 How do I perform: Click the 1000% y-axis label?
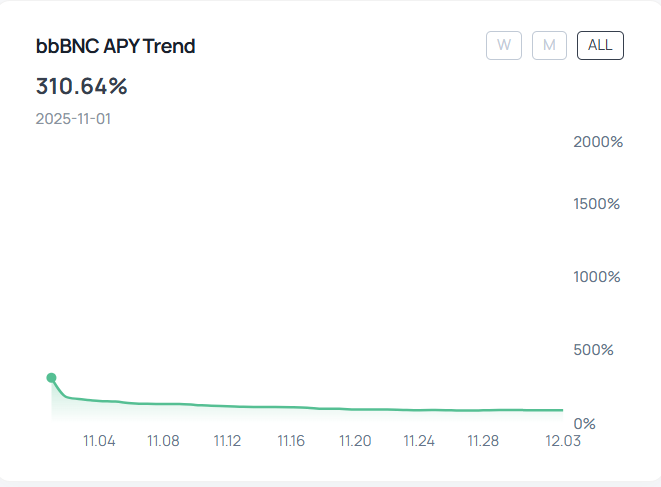(597, 277)
